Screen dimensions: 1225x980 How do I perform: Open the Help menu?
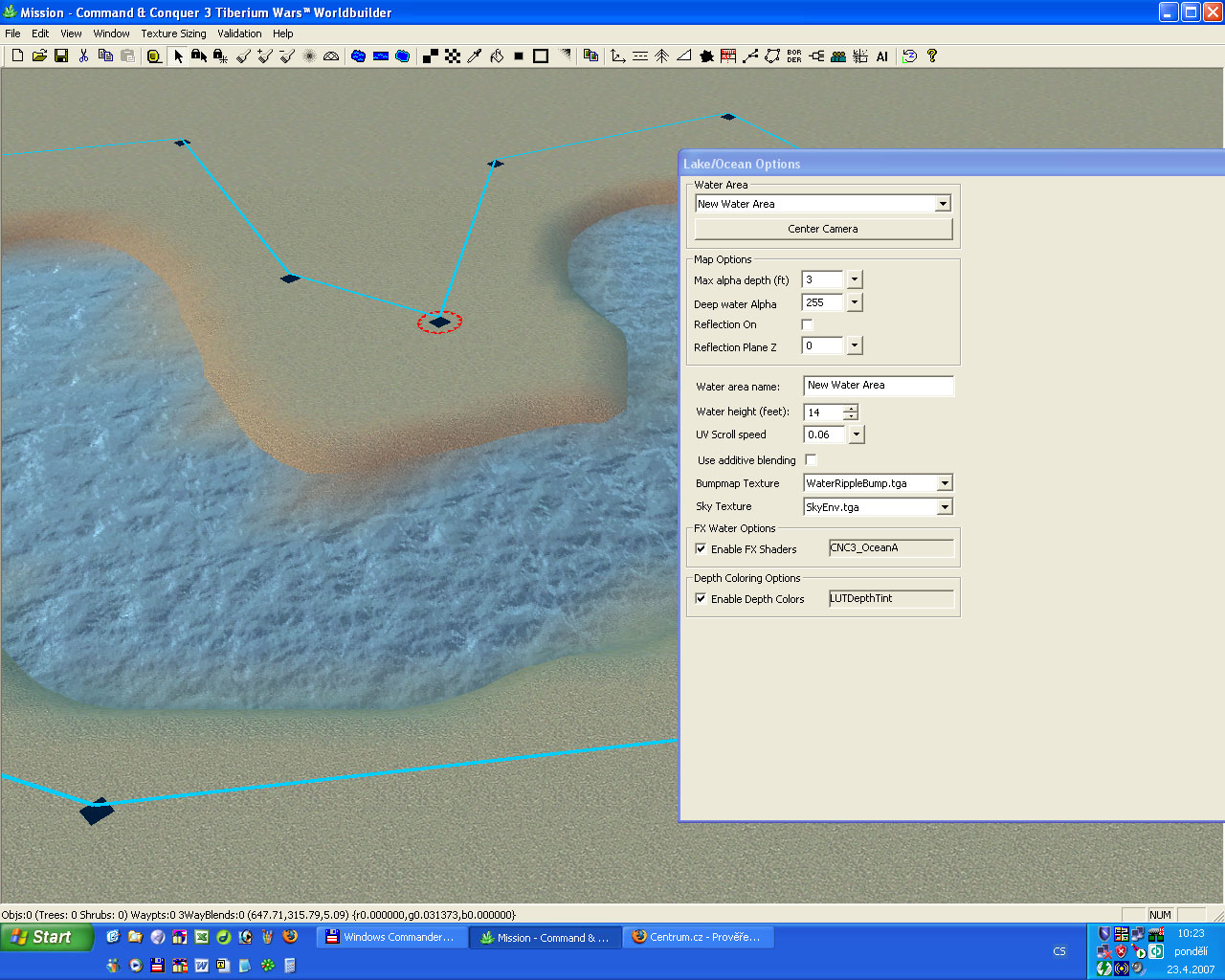[283, 33]
